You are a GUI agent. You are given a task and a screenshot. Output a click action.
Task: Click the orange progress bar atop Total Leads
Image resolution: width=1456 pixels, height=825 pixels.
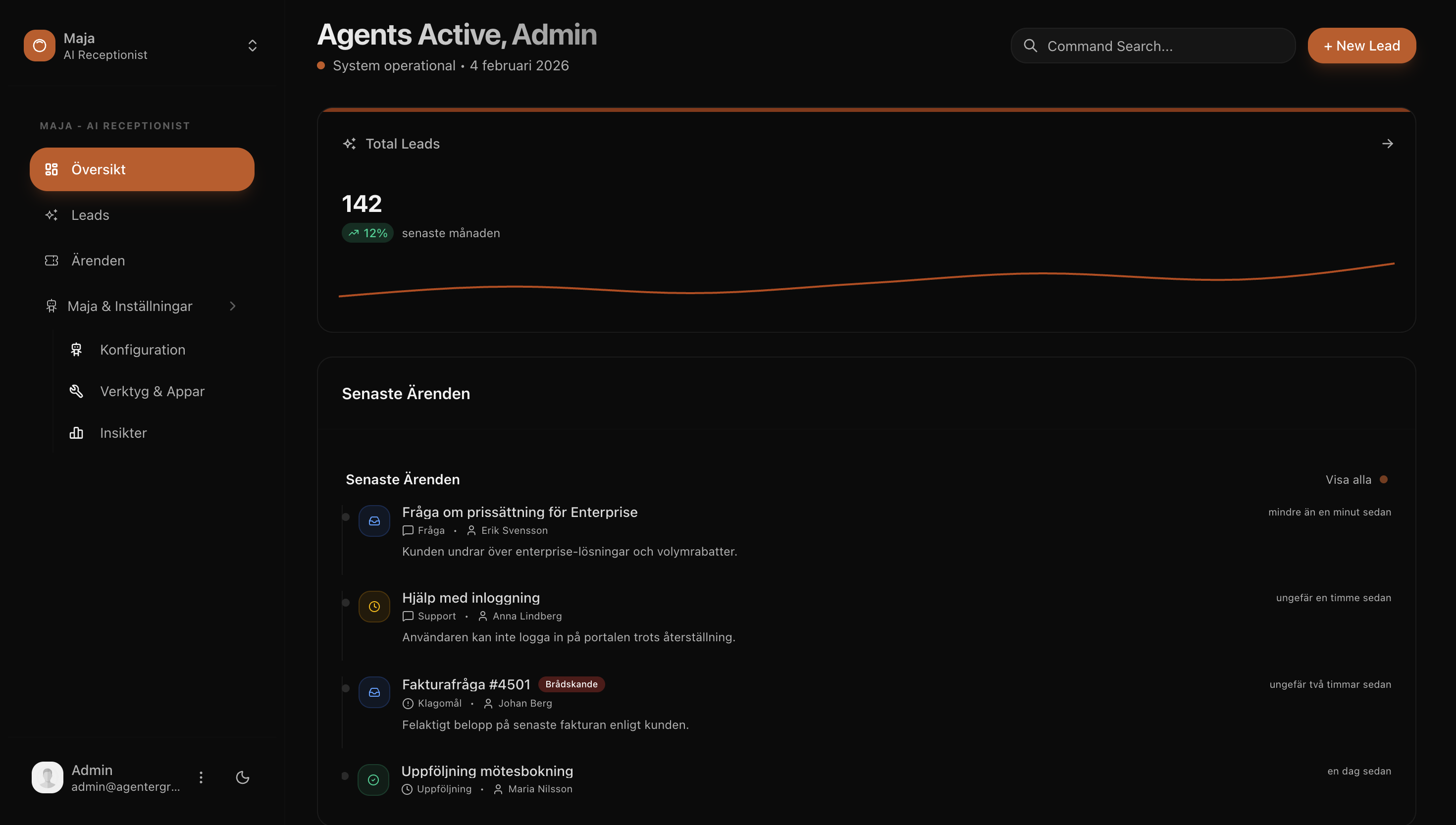click(x=864, y=110)
